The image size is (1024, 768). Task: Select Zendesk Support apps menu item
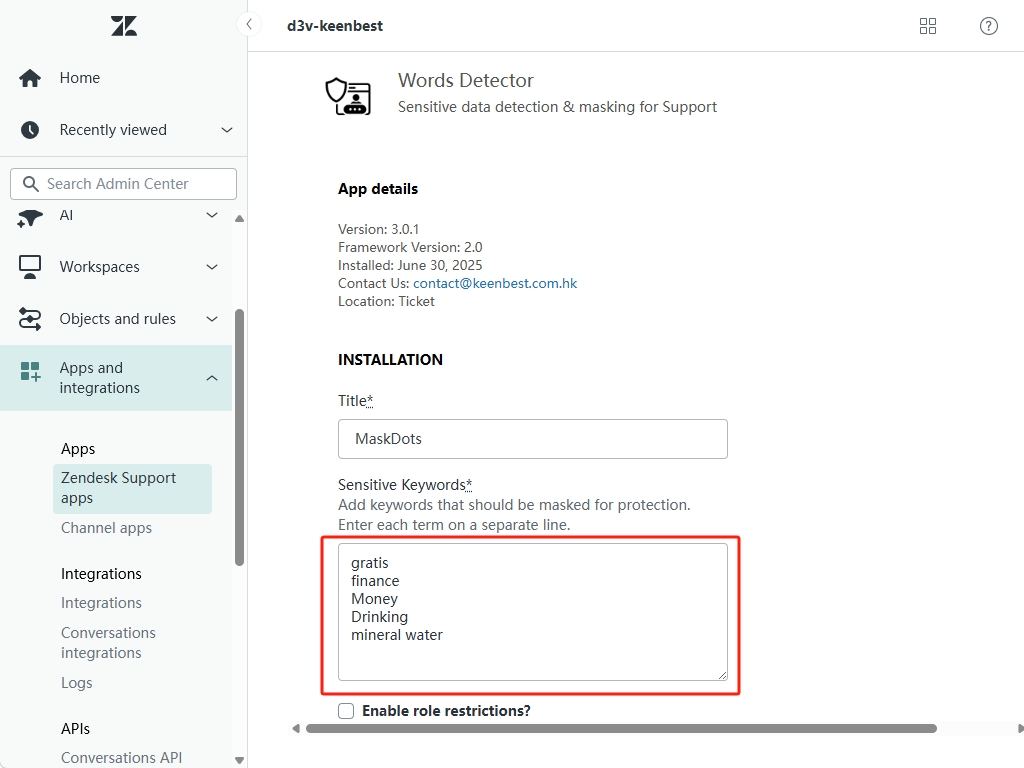click(x=118, y=488)
